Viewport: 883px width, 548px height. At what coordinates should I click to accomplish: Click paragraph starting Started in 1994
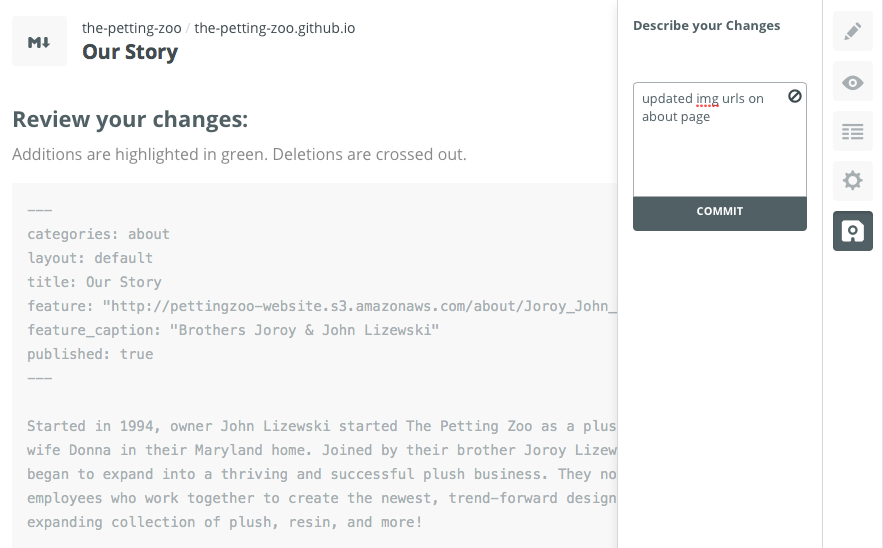point(320,474)
